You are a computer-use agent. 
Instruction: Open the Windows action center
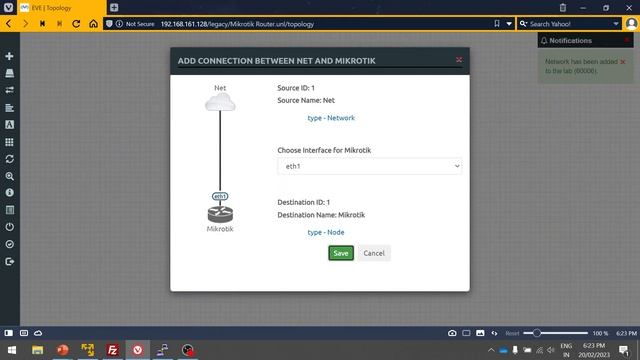623,350
